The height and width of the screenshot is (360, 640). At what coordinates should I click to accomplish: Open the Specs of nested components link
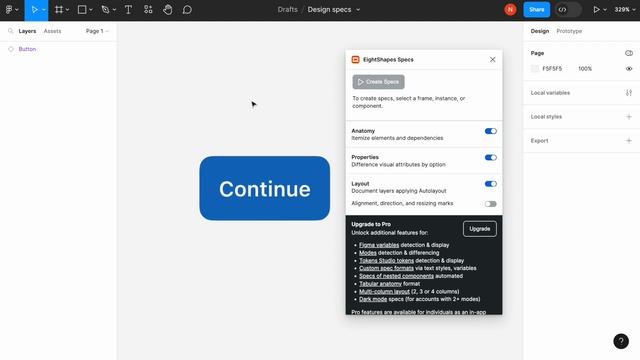tap(396, 276)
